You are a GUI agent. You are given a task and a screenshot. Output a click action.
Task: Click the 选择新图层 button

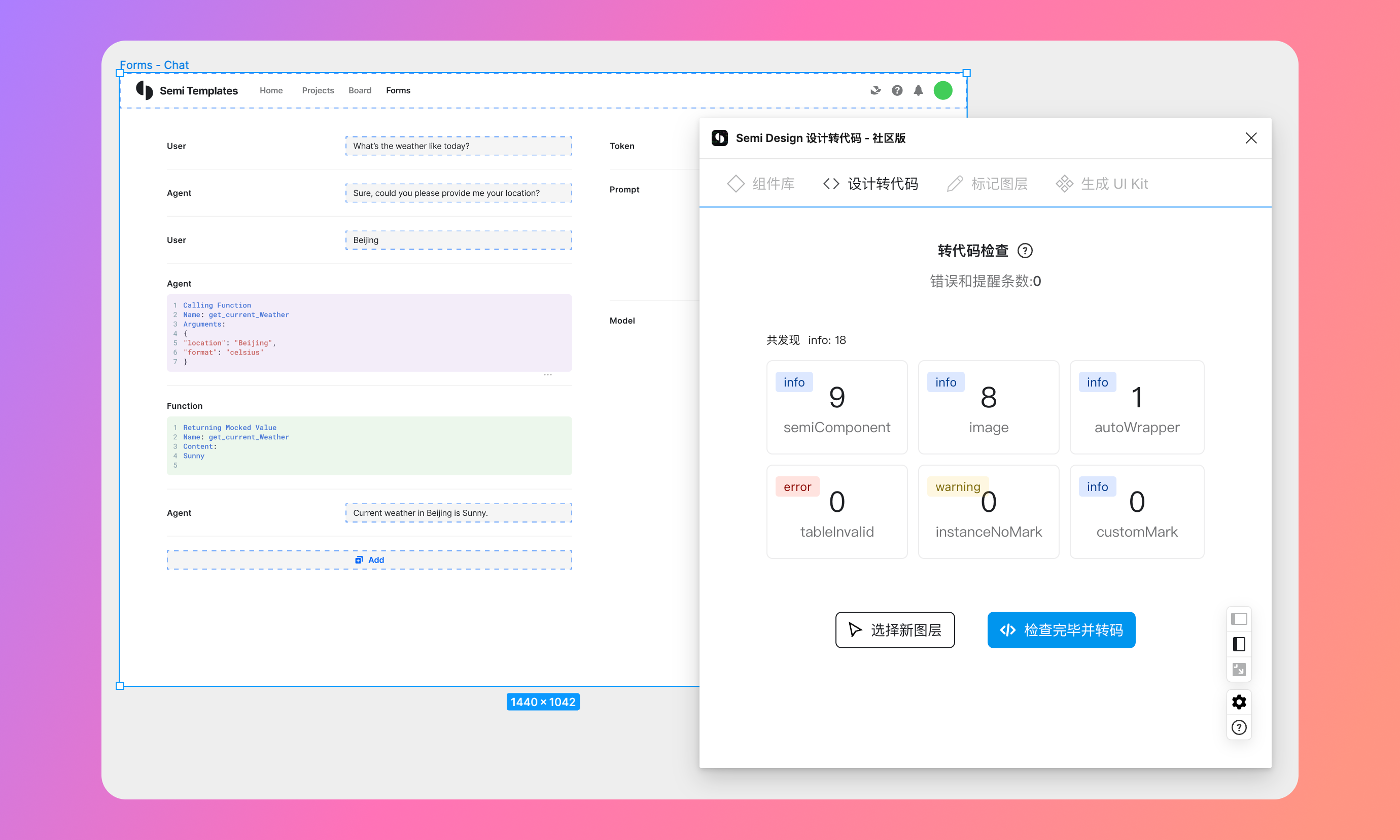coord(895,630)
